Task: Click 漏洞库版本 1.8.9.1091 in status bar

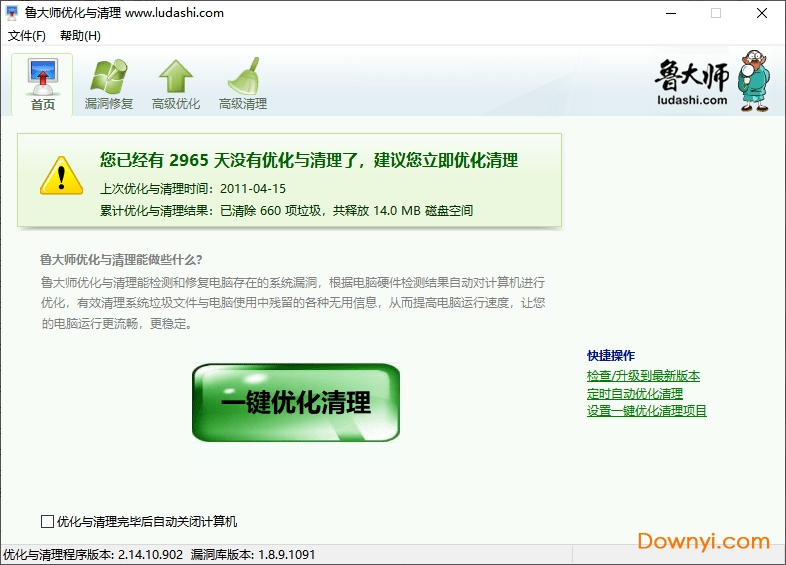Action: 253,554
